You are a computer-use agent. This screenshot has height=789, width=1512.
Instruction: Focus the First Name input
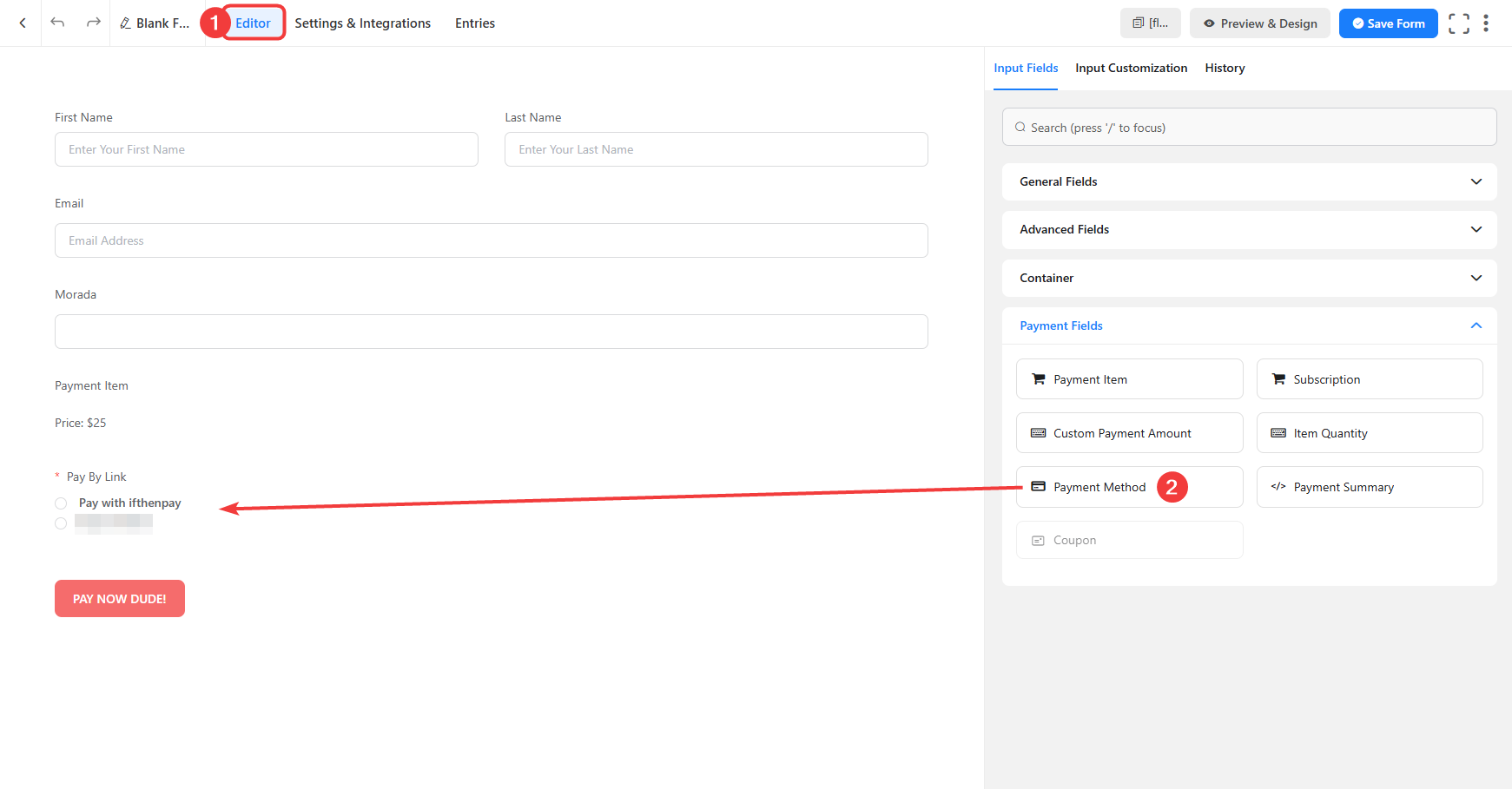coord(267,149)
